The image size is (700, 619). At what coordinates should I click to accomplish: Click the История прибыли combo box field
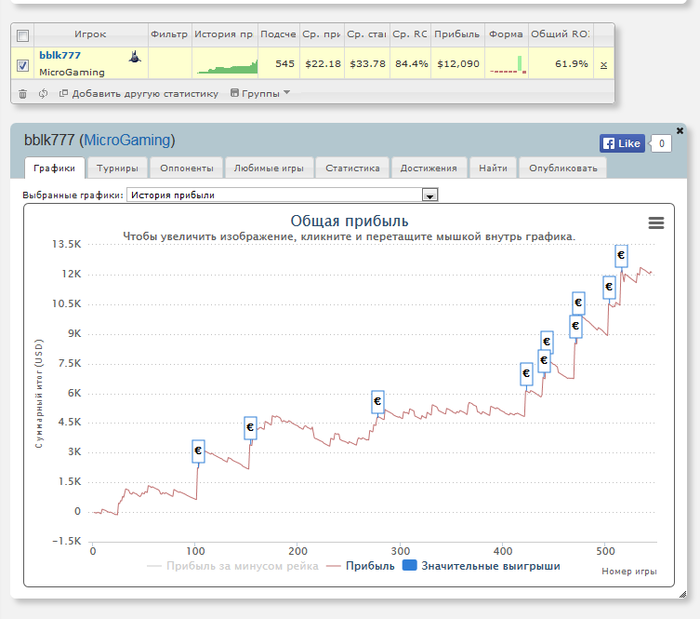click(x=282, y=195)
